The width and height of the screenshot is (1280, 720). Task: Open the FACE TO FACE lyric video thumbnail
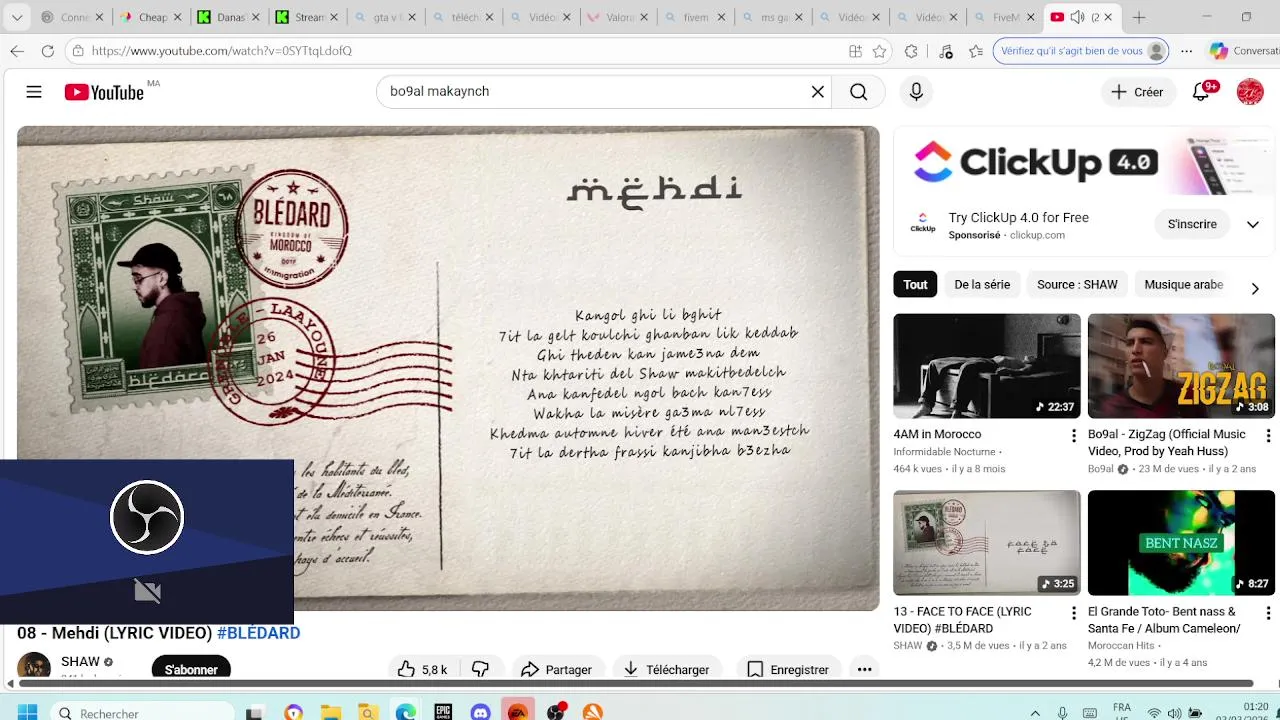[986, 543]
